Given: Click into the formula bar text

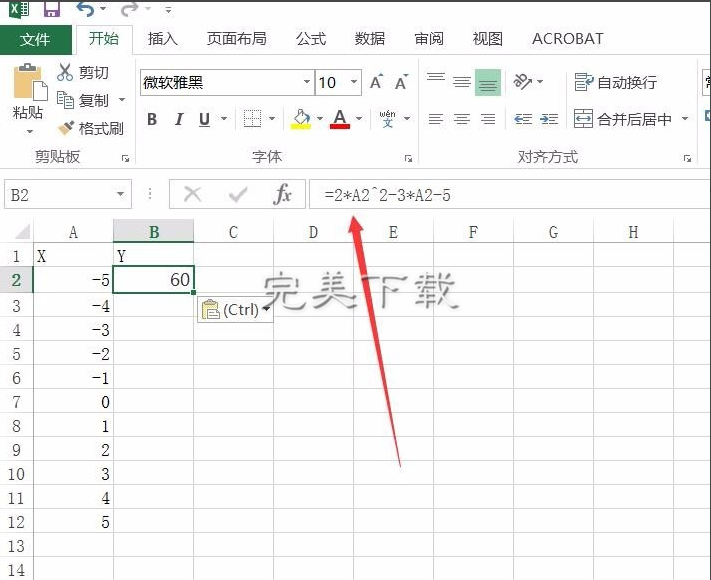Looking at the screenshot, I should pyautogui.click(x=510, y=195).
